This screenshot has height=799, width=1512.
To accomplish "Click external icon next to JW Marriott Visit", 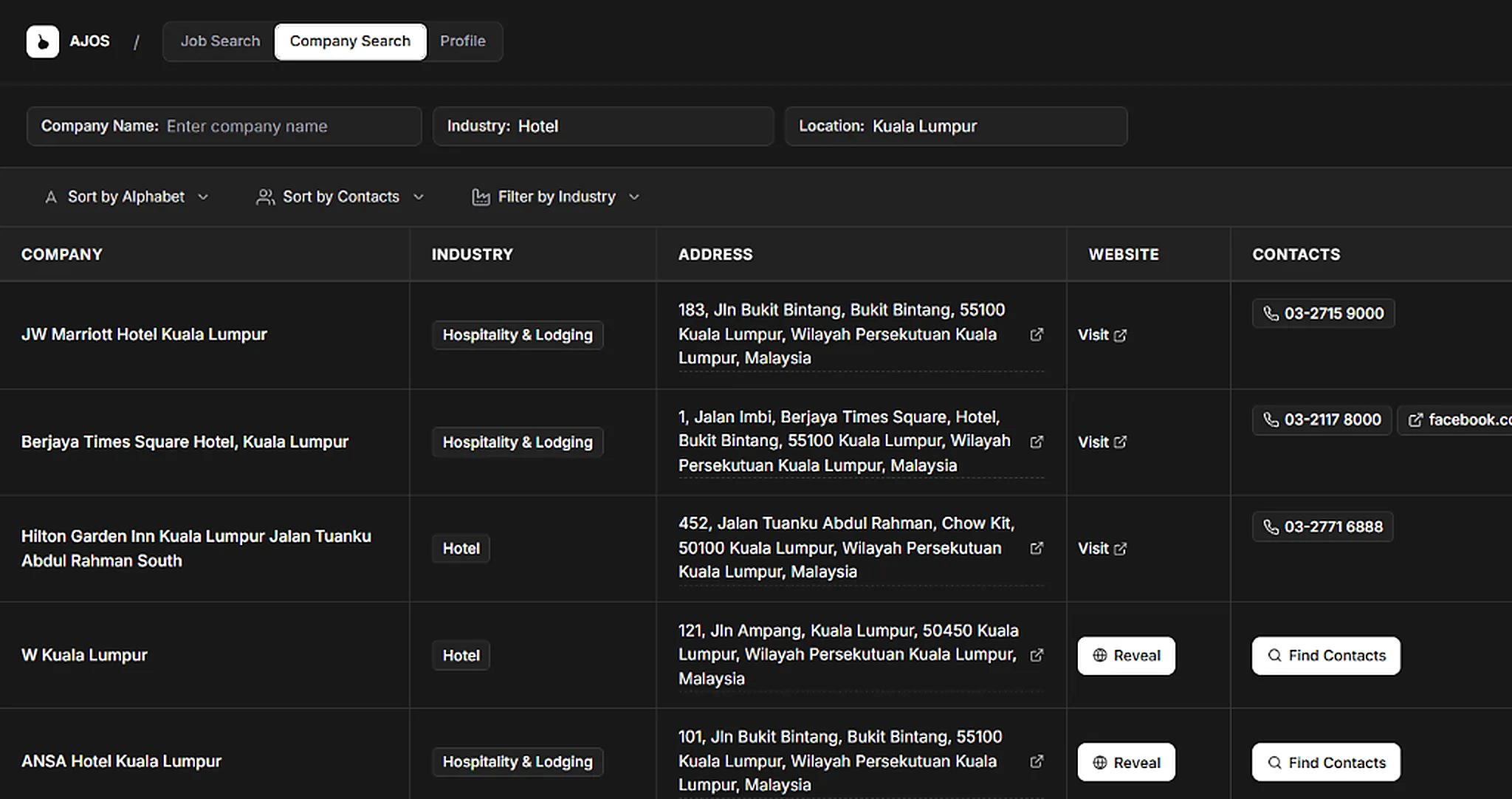I will (x=1120, y=335).
